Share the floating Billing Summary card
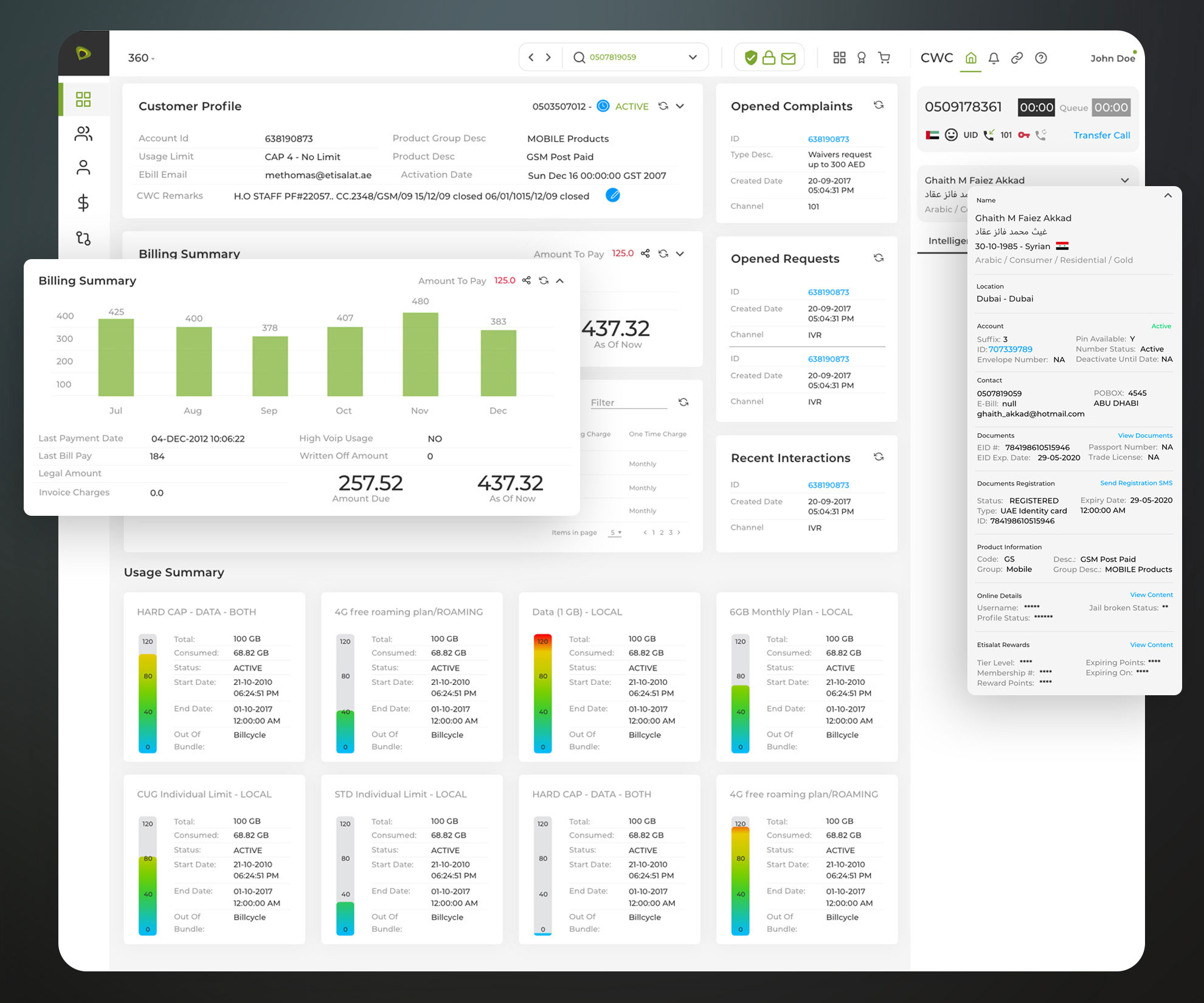This screenshot has height=1003, width=1204. click(527, 280)
